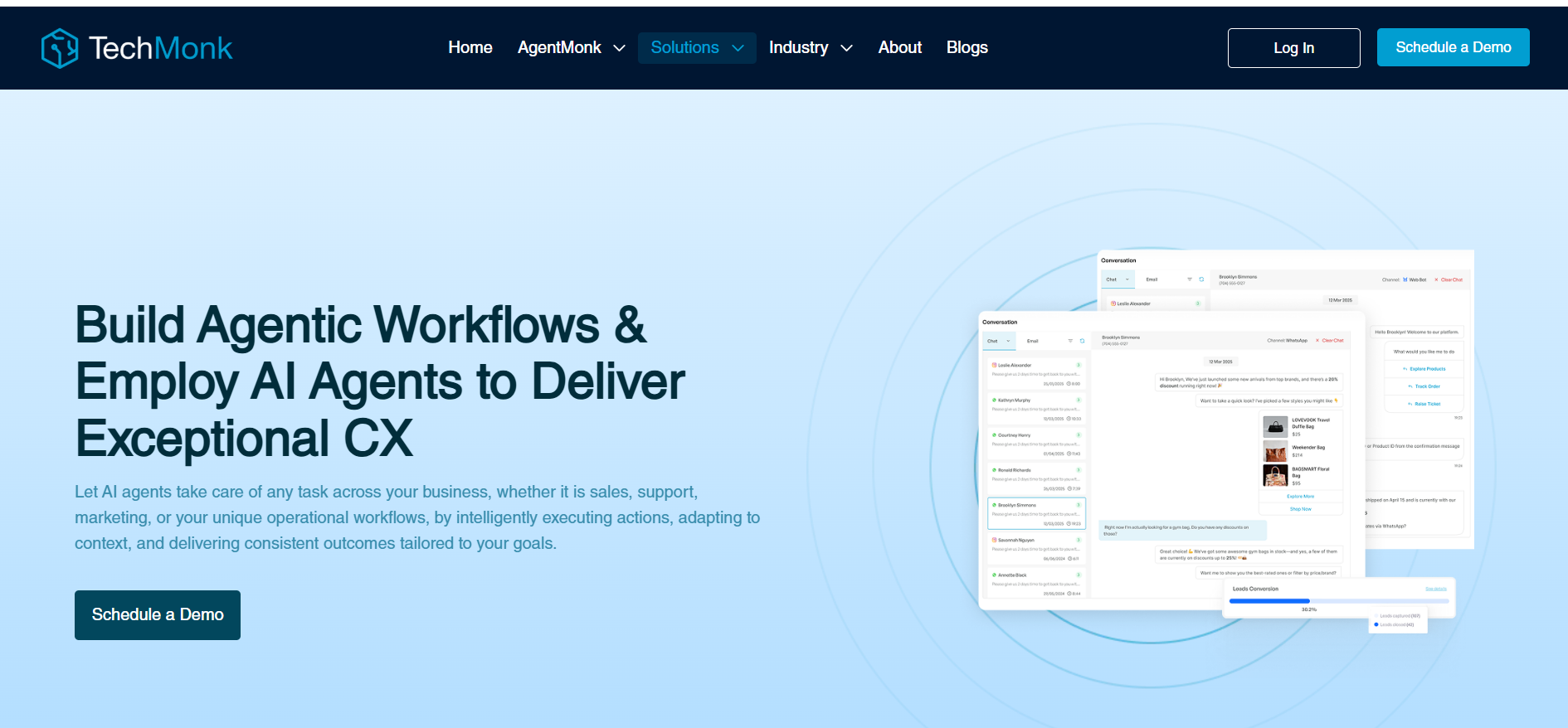Open Annette Black's conversation
Image resolution: width=1568 pixels, height=728 pixels.
pyautogui.click(x=1036, y=585)
